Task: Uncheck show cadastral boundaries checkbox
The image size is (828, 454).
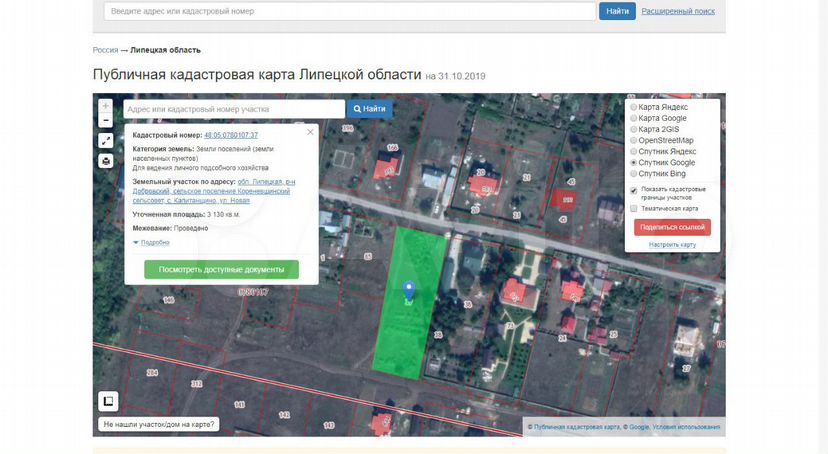Action: [x=634, y=190]
